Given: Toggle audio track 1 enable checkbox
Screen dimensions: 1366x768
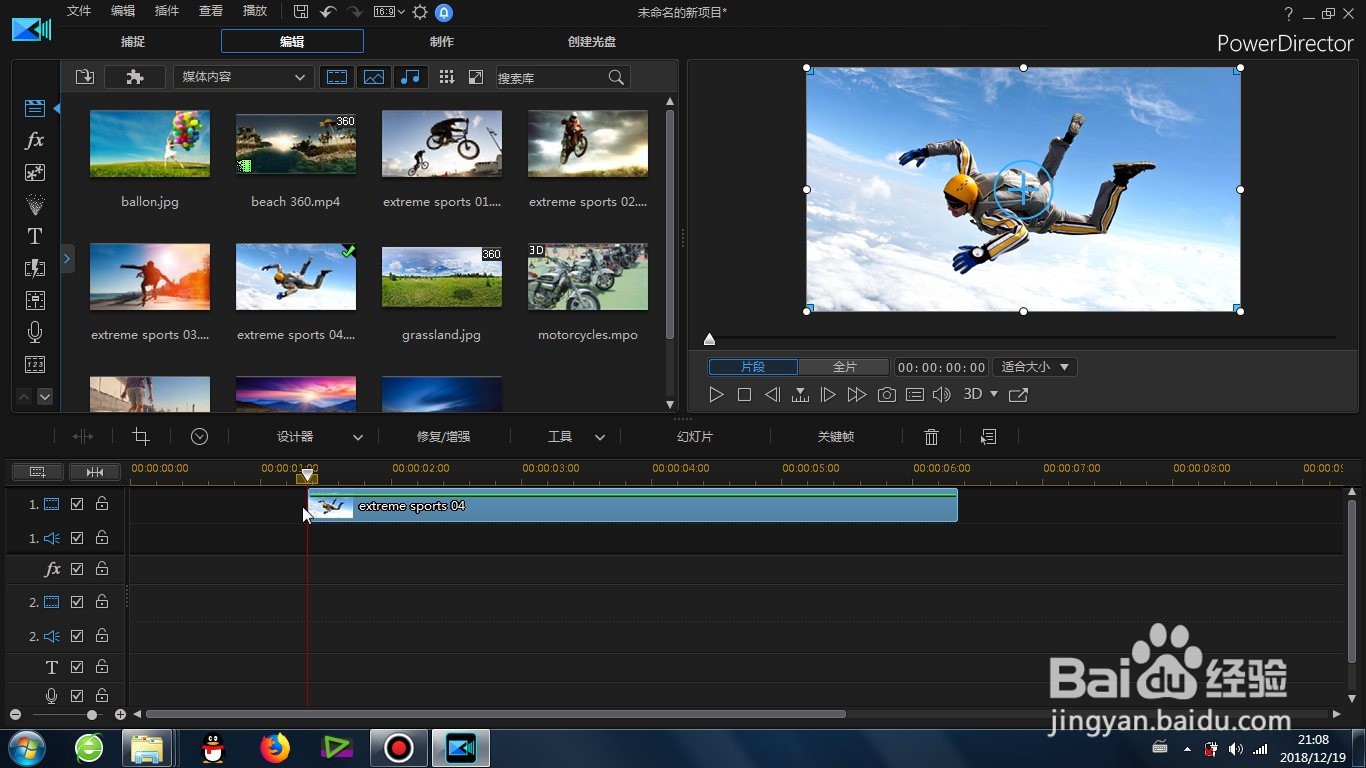Looking at the screenshot, I should click(x=77, y=538).
